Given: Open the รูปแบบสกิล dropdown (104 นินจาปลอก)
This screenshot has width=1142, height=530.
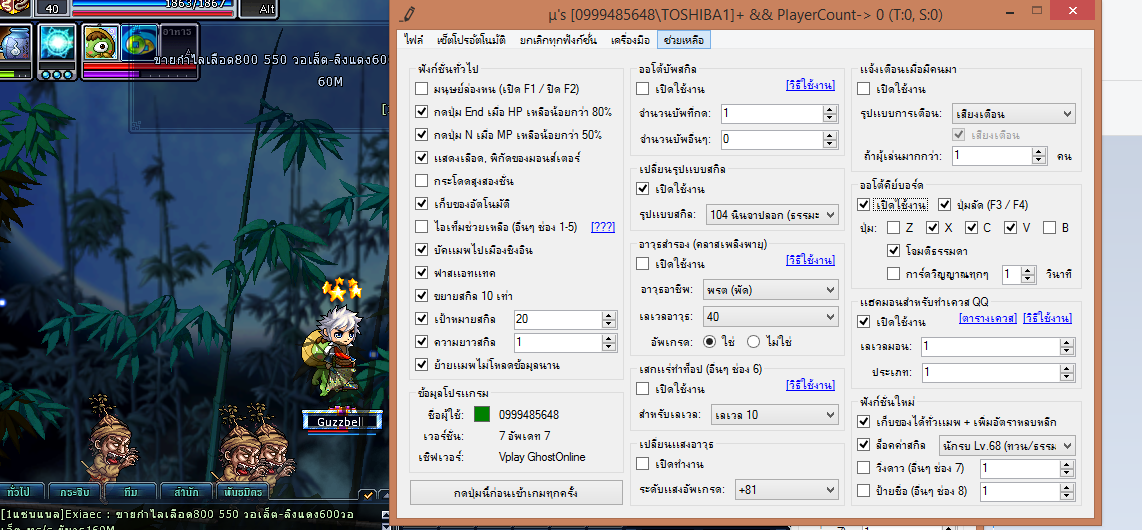Looking at the screenshot, I should click(x=772, y=215).
